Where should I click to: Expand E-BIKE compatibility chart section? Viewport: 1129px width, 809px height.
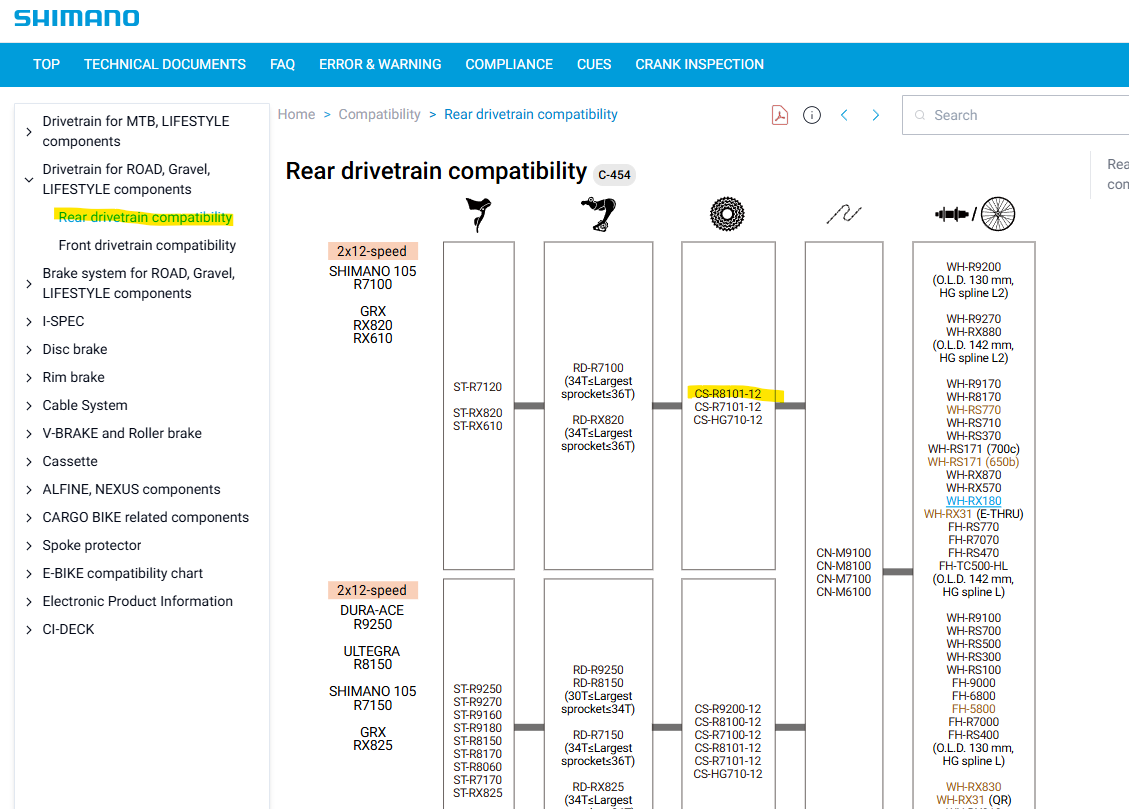[x=29, y=574]
